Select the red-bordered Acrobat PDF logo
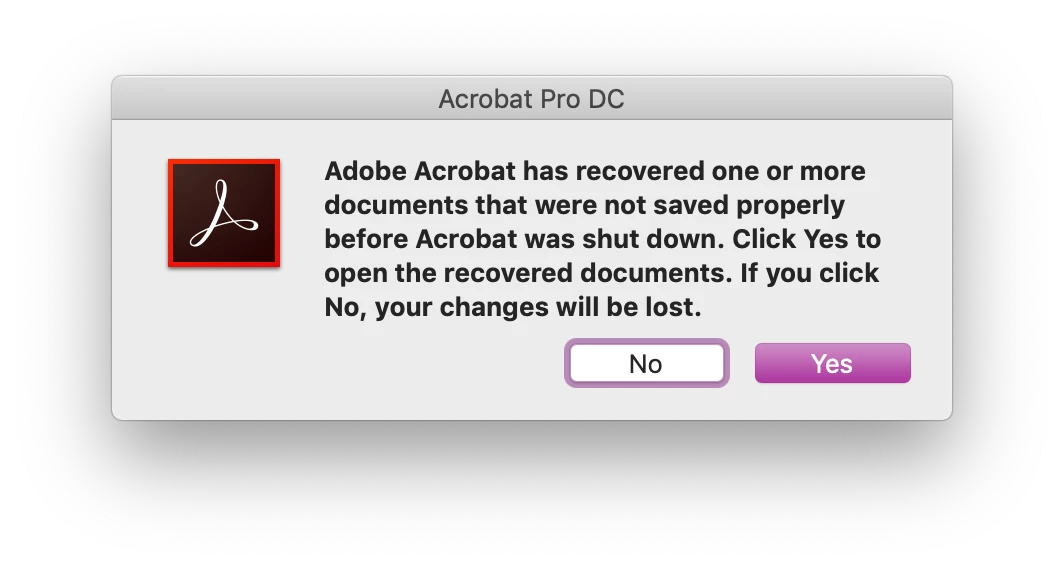The height and width of the screenshot is (568, 1064). coord(224,213)
